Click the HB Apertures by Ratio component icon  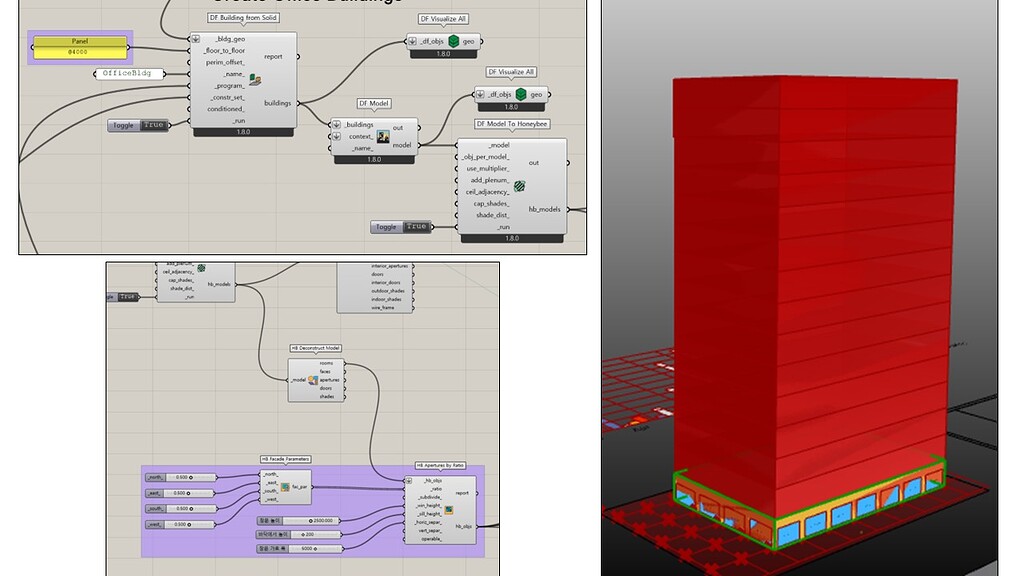pyautogui.click(x=448, y=509)
